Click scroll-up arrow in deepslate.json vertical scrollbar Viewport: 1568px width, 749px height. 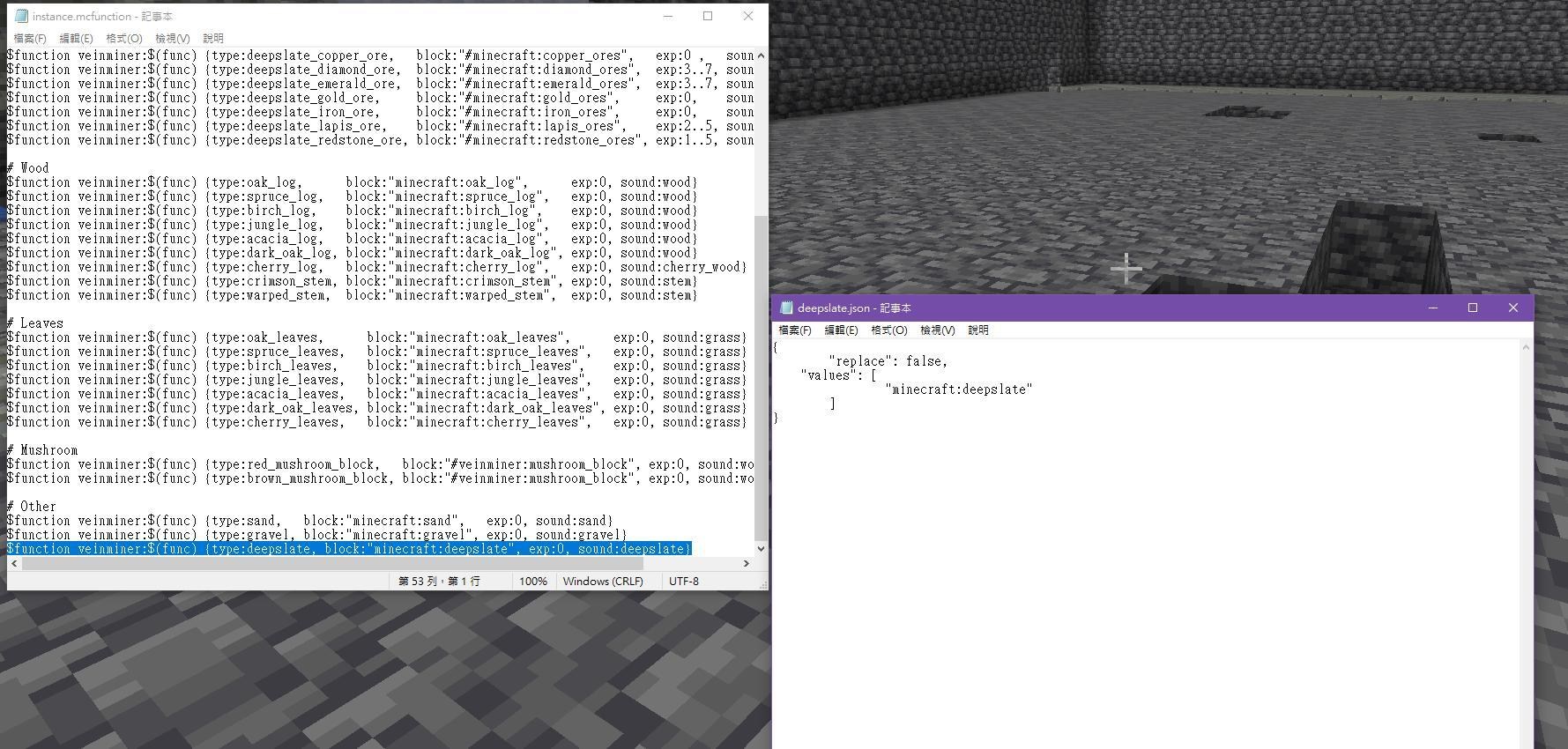[1526, 347]
